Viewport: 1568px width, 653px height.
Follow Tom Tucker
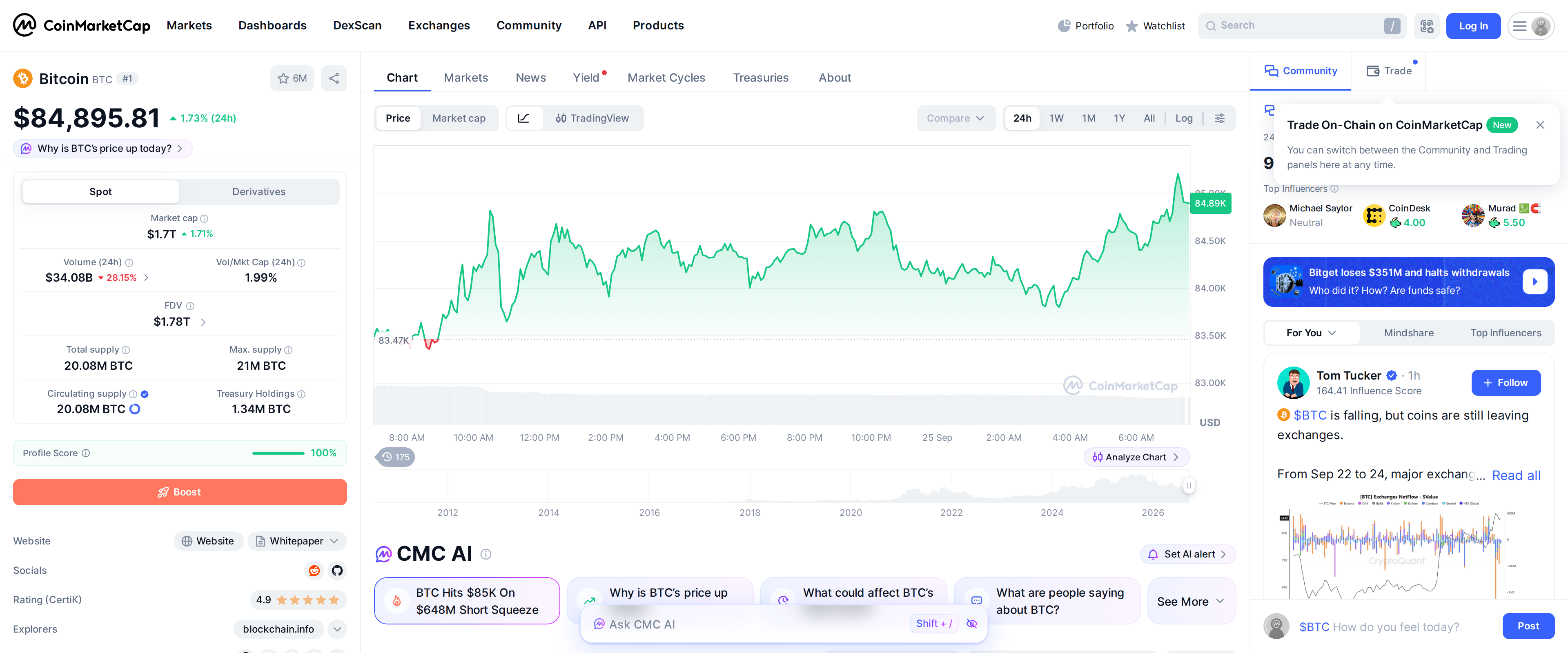pos(1506,383)
